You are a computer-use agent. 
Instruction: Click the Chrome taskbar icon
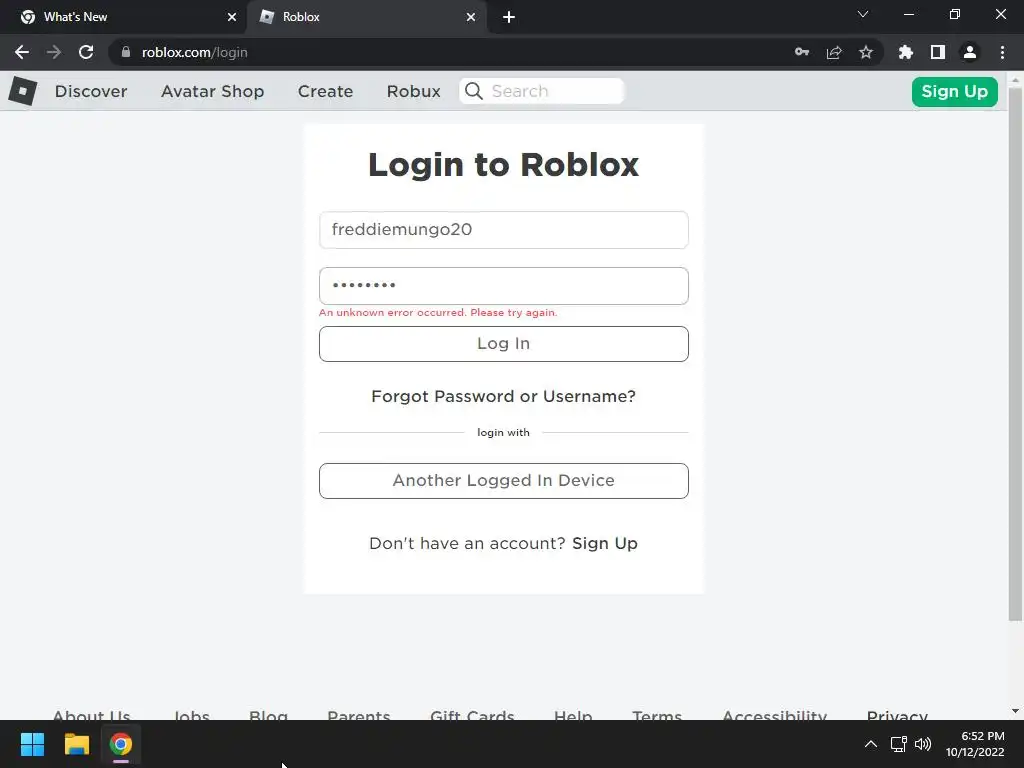(121, 744)
